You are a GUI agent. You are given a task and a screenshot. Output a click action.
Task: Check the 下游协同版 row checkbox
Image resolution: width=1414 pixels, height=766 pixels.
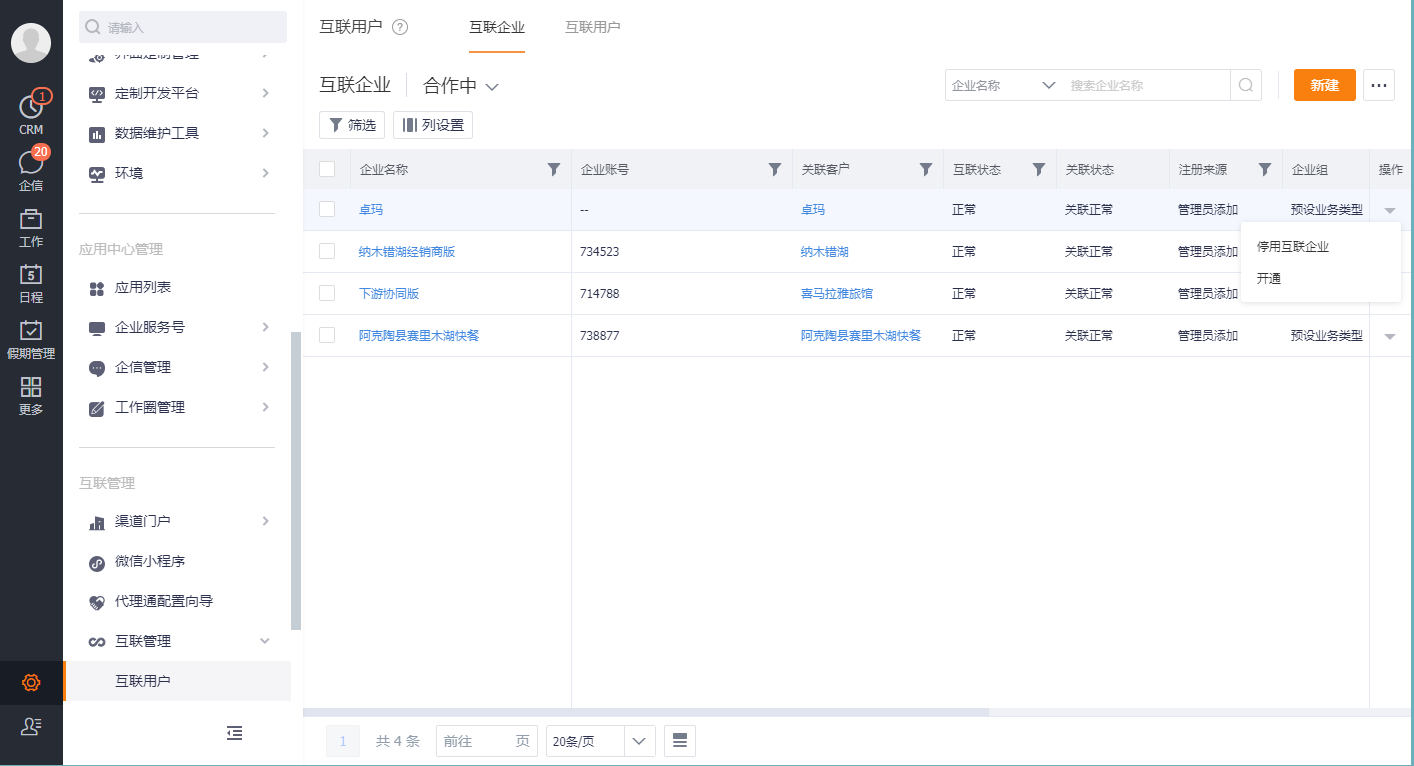point(327,293)
